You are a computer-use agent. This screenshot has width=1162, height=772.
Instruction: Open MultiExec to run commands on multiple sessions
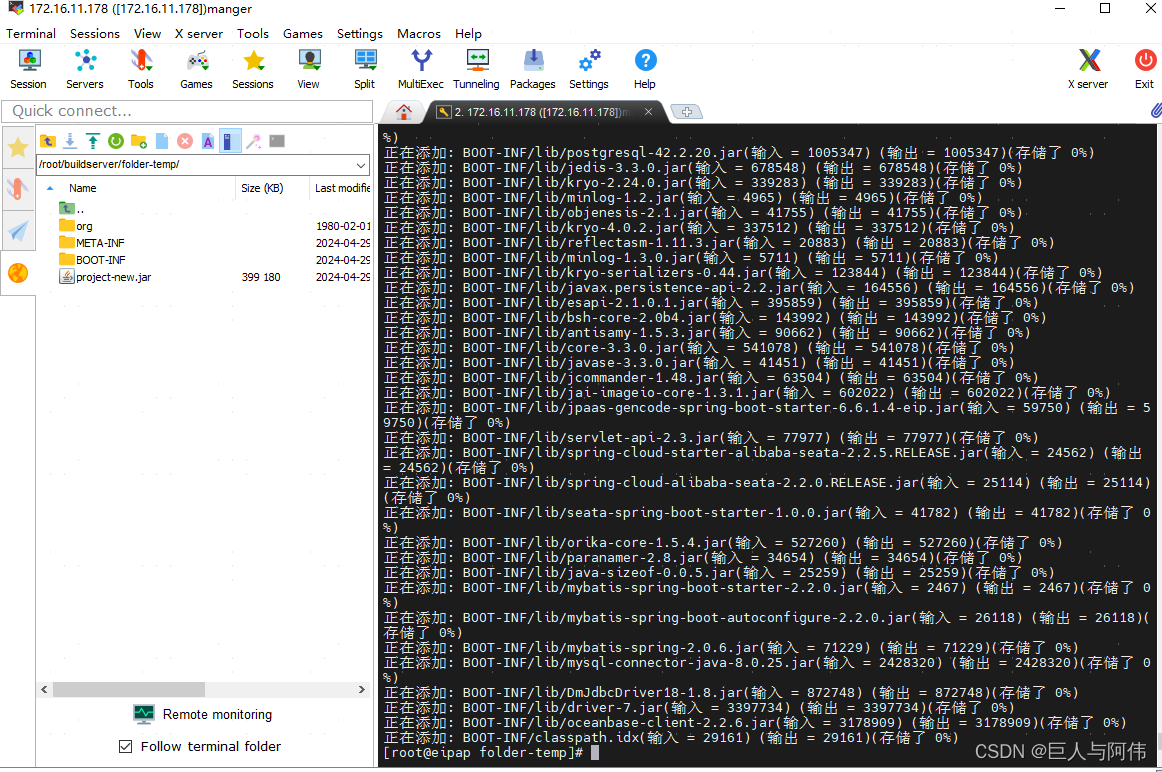tap(420, 68)
